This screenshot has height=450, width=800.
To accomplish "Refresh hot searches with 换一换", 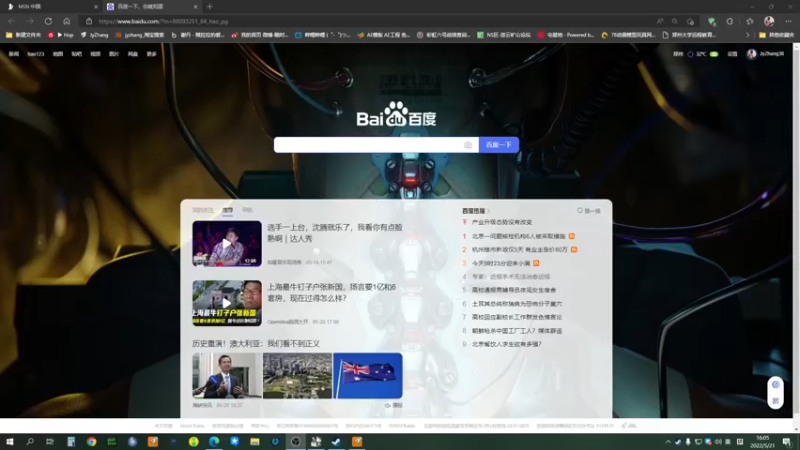I will (589, 211).
